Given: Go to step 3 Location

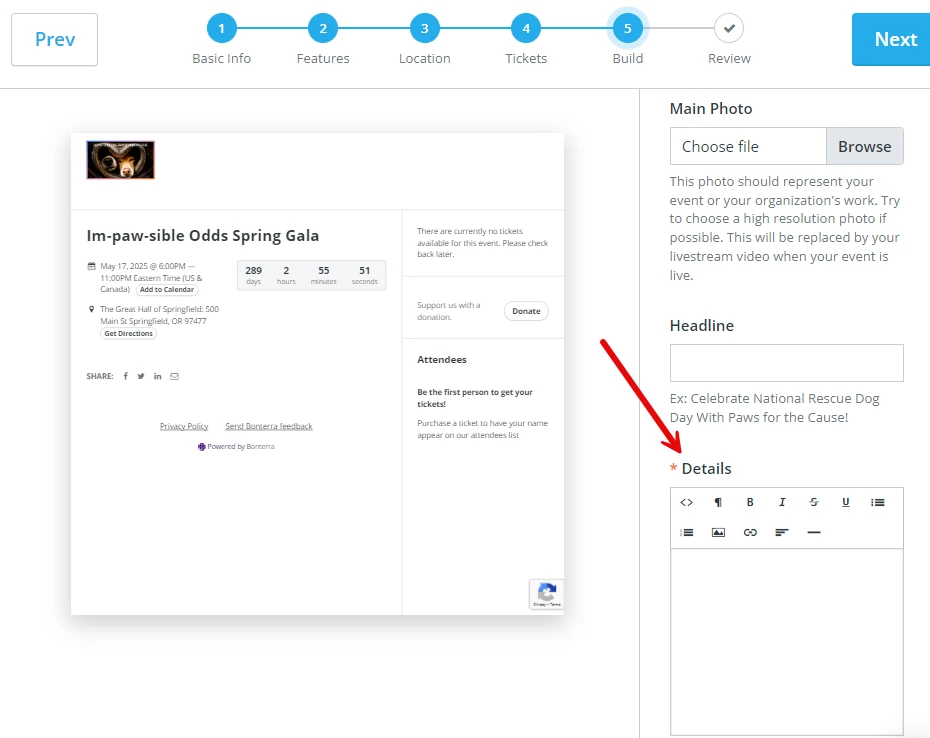Looking at the screenshot, I should pos(425,28).
